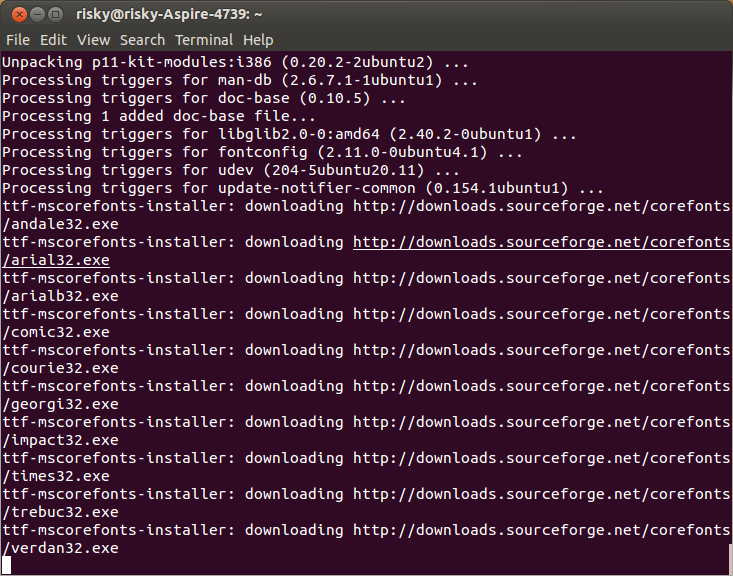Click the '/arialb32.exe' text
The width and height of the screenshot is (733, 576).
click(60, 296)
